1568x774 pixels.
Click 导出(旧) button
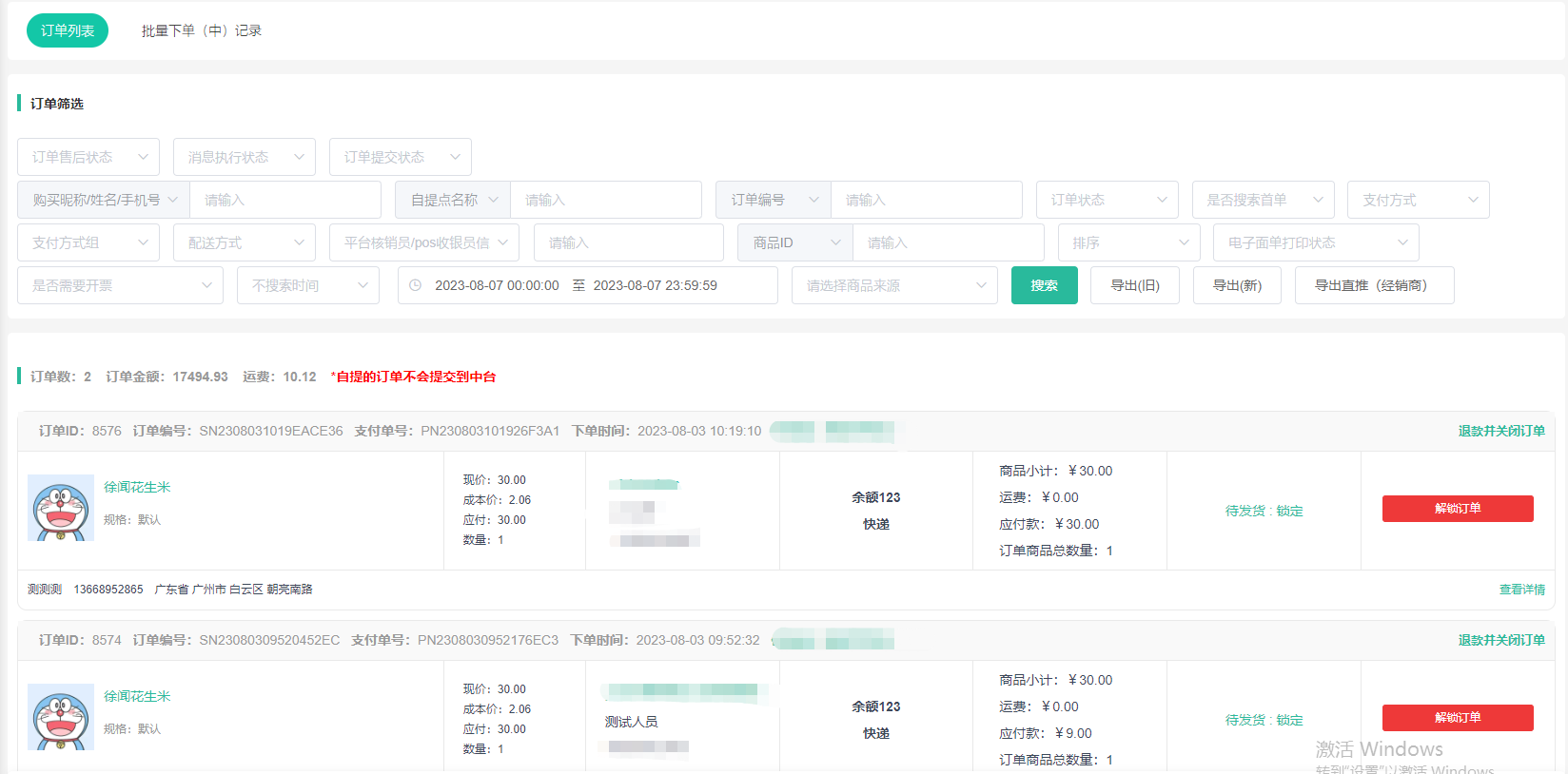(x=1135, y=285)
